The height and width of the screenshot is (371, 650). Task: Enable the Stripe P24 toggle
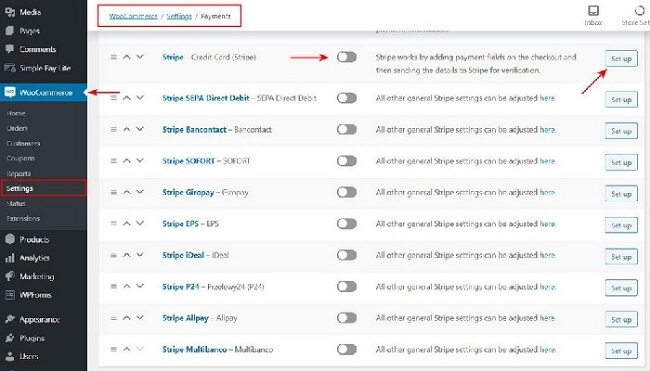pos(347,286)
